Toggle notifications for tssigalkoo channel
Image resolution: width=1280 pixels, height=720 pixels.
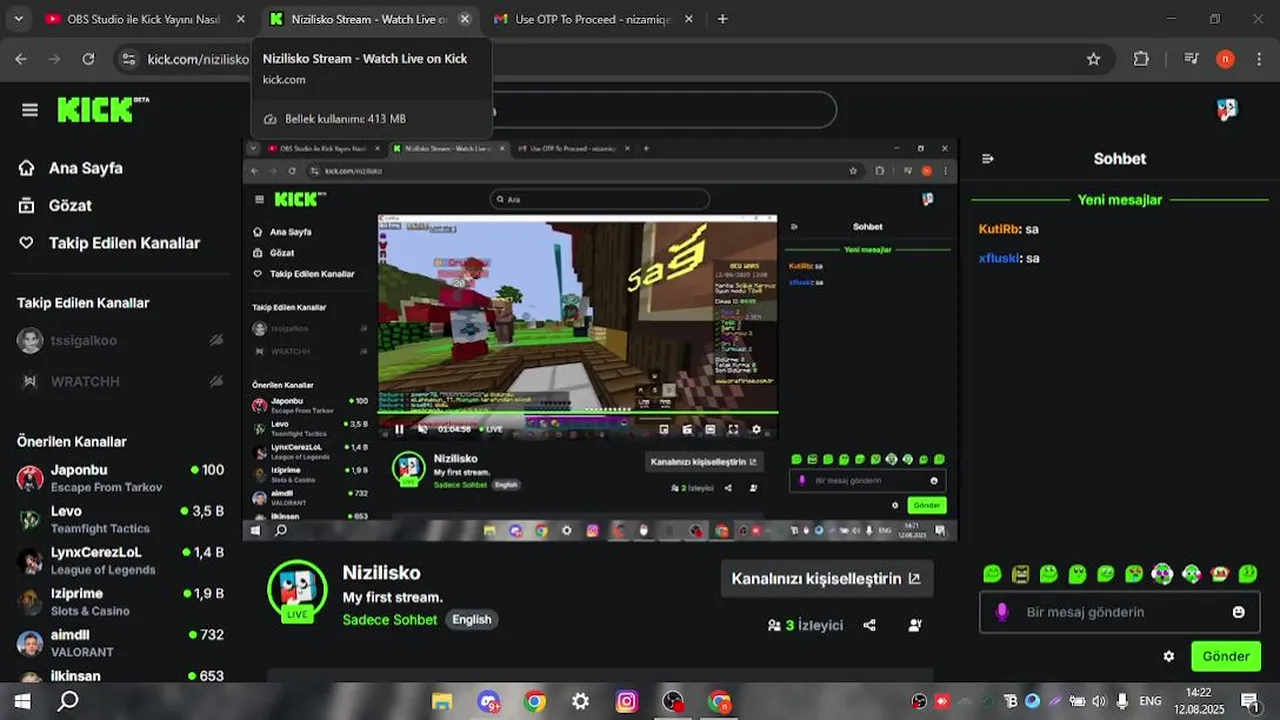(216, 341)
